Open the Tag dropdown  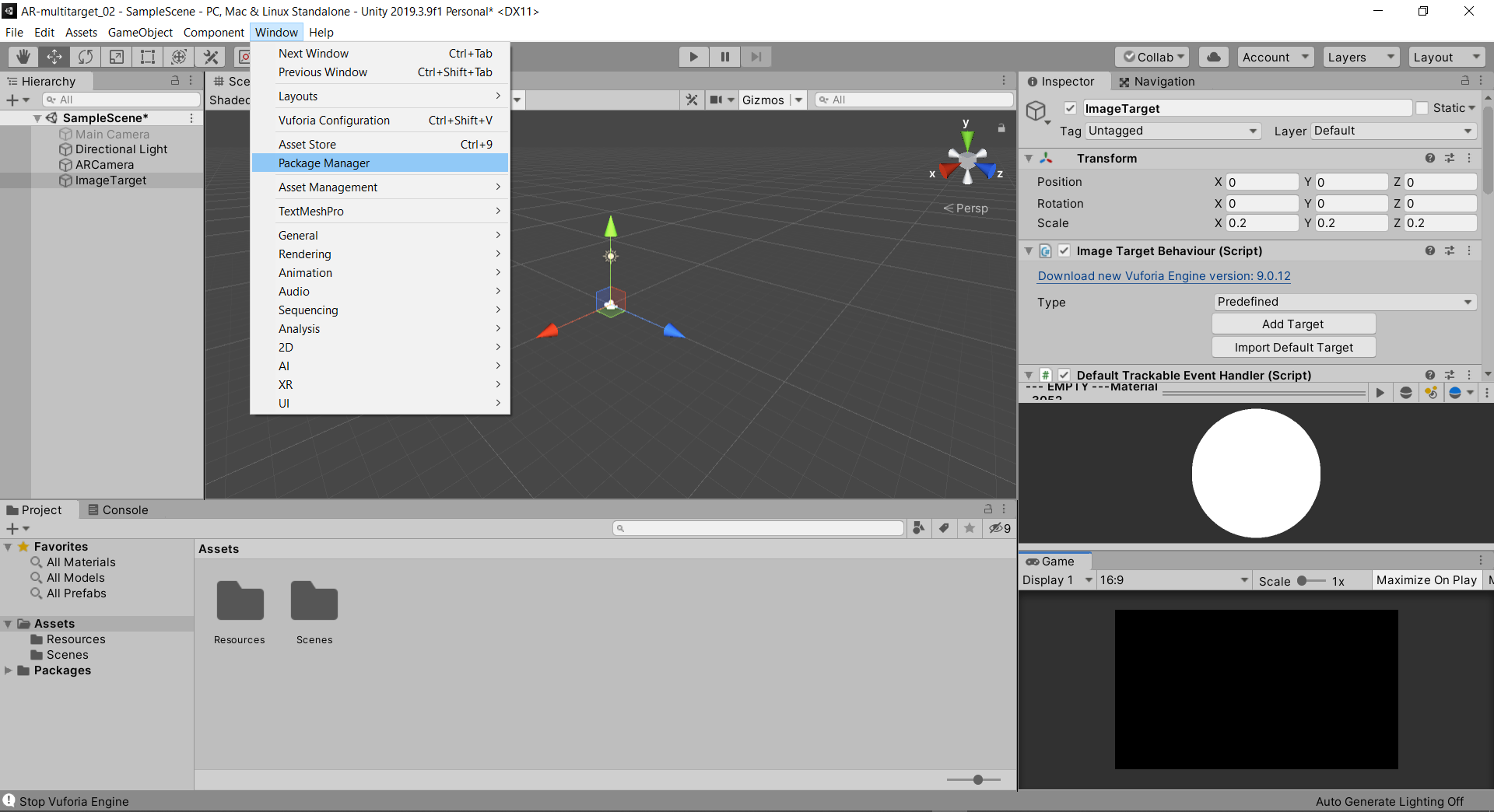point(1173,131)
